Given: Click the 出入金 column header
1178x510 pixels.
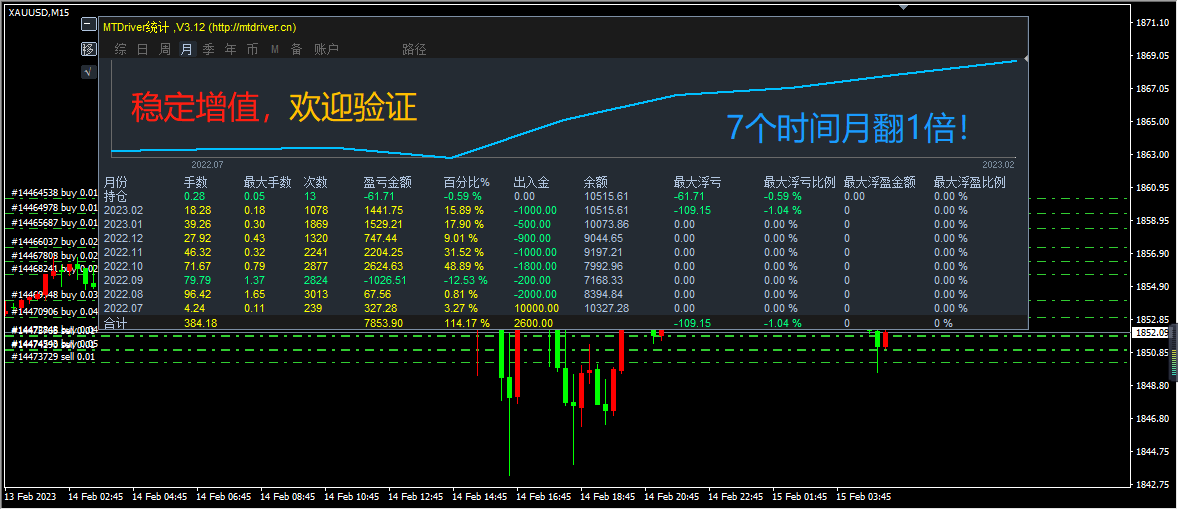Looking at the screenshot, I should (x=532, y=182).
